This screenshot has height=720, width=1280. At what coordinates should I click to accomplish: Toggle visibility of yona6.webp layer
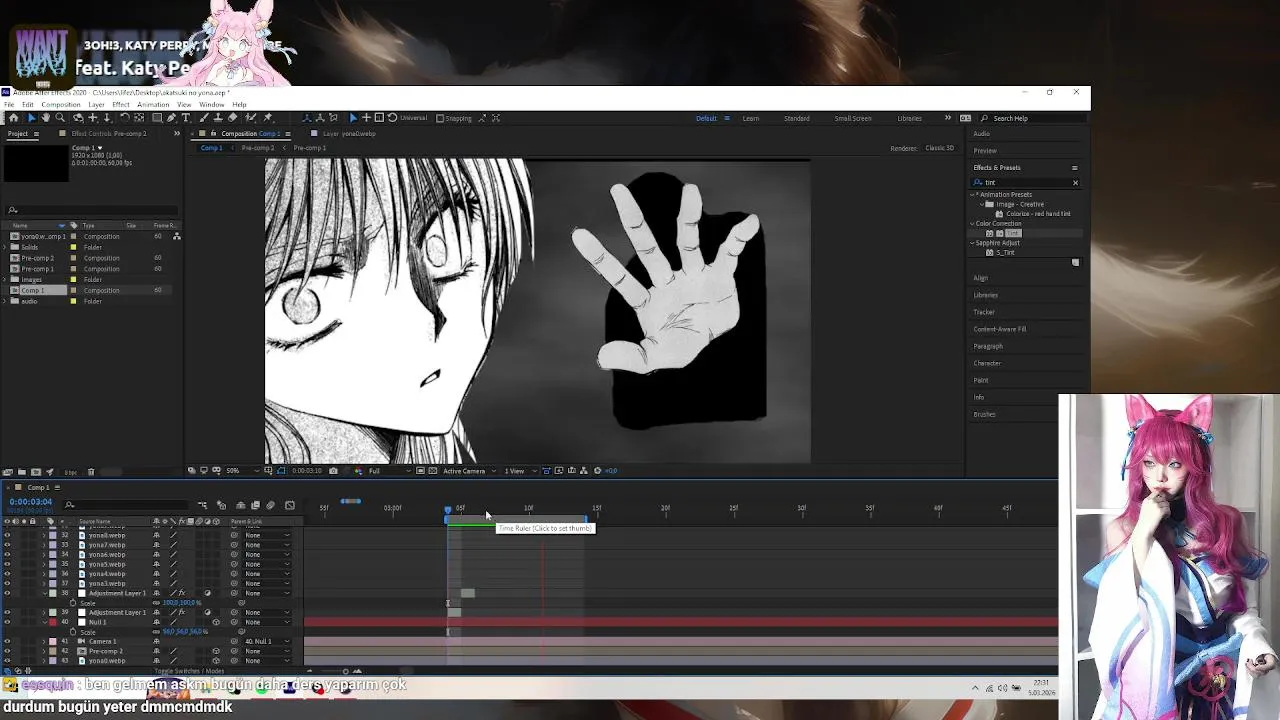click(7, 554)
